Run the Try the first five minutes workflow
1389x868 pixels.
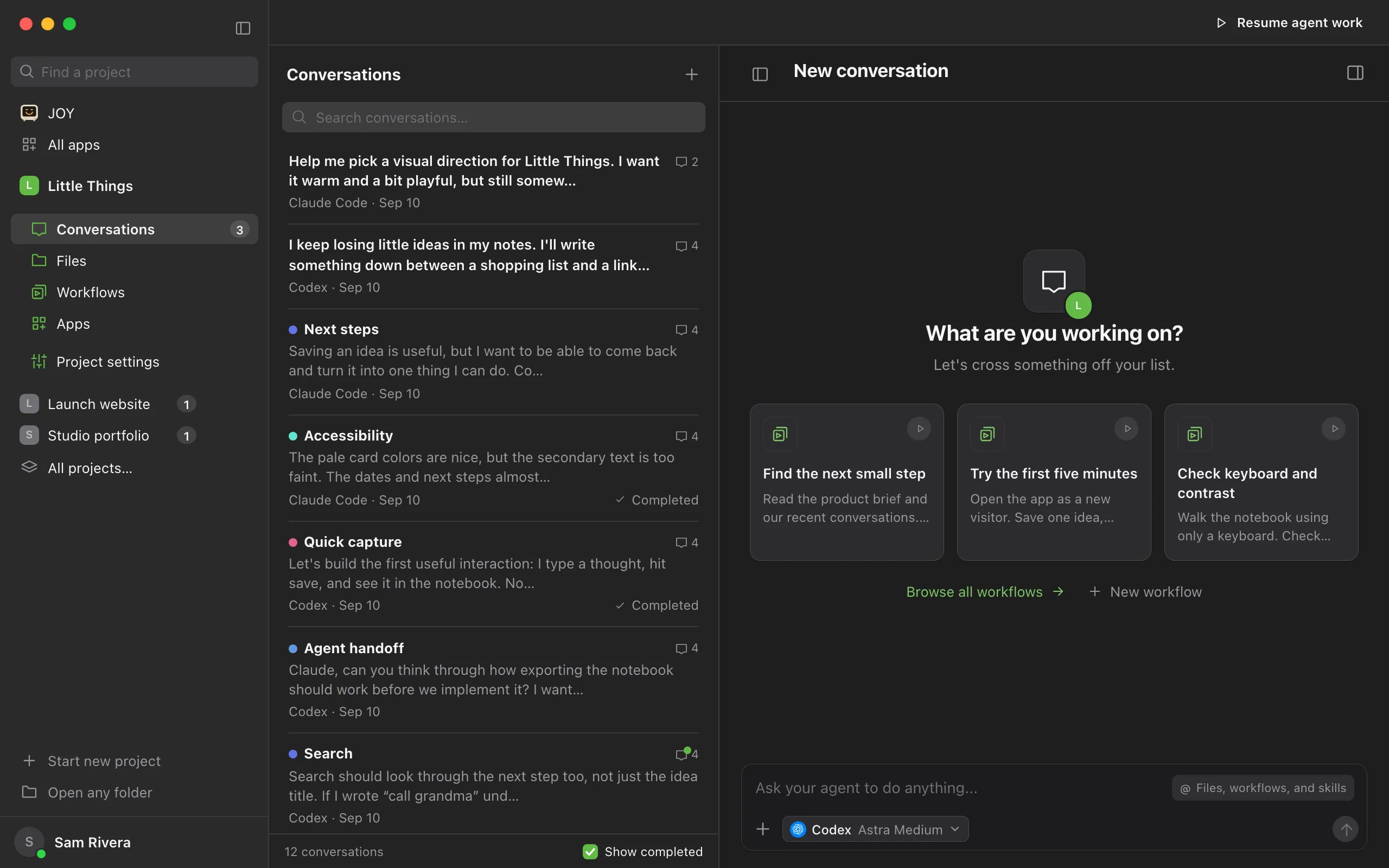coord(1126,429)
